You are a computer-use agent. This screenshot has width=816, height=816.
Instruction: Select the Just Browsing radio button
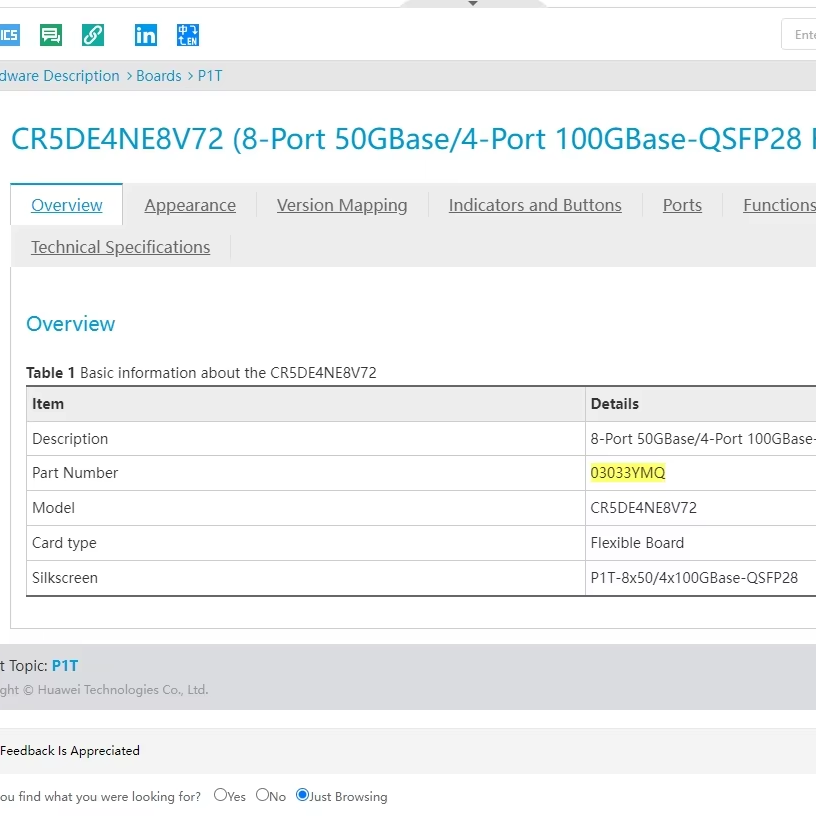click(x=302, y=795)
